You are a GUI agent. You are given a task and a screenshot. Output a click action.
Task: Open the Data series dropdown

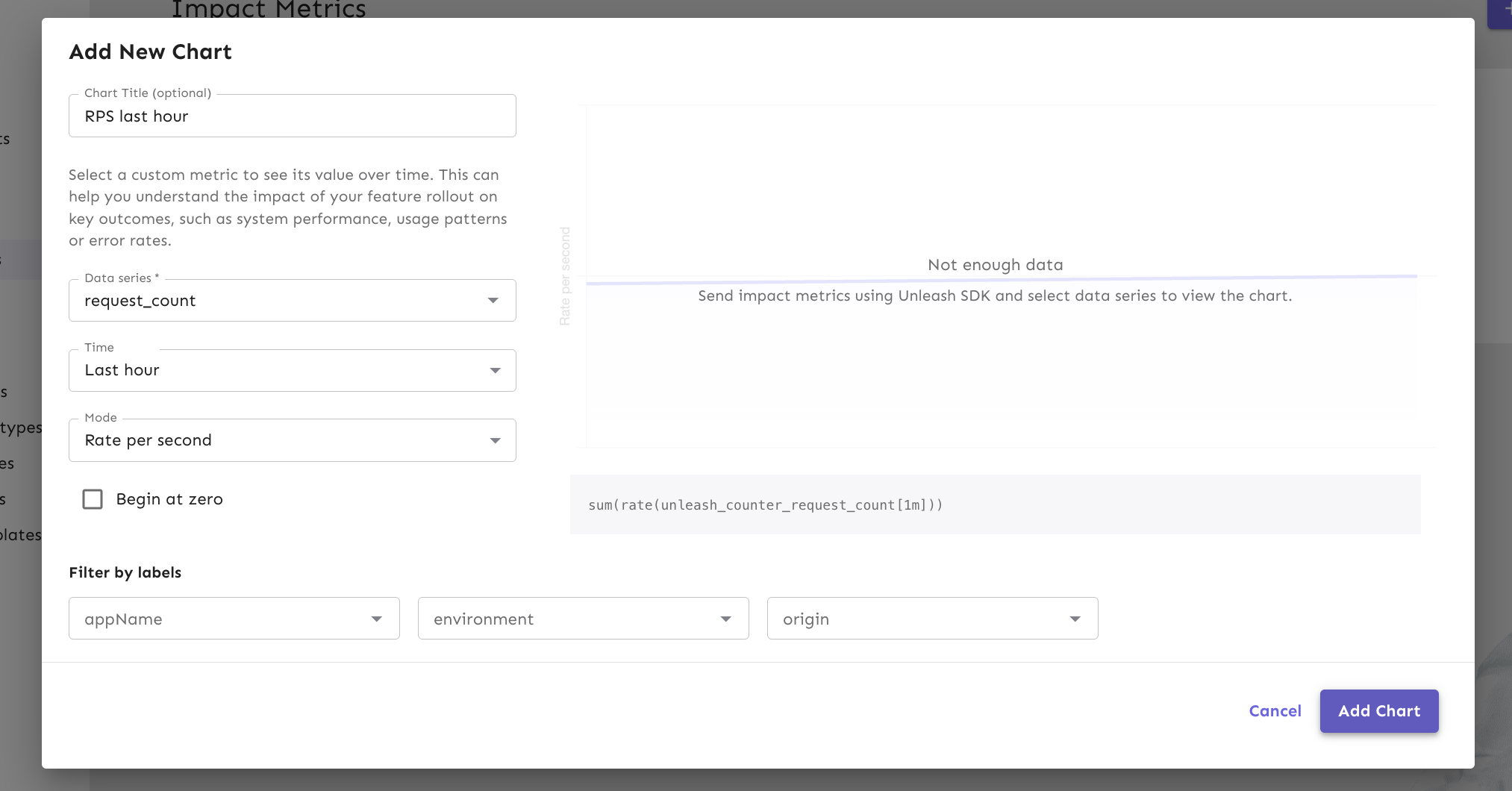tap(291, 300)
